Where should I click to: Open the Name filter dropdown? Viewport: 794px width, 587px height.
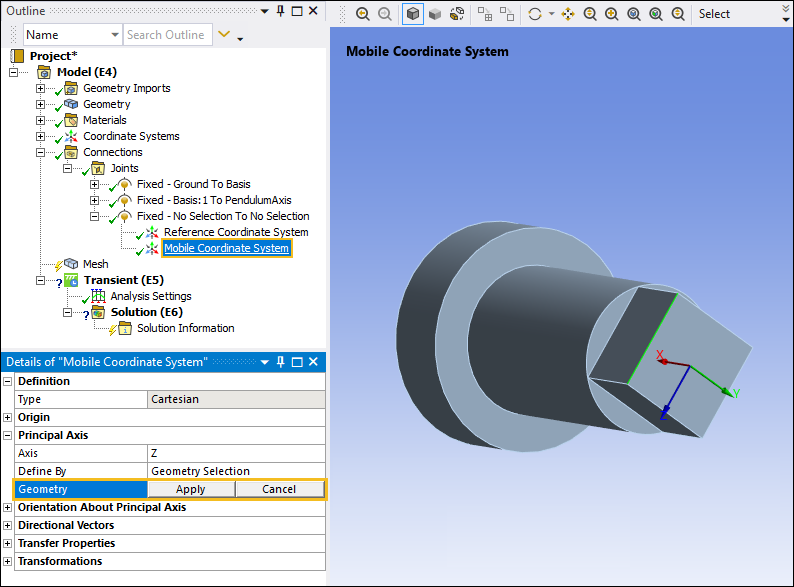[x=112, y=35]
